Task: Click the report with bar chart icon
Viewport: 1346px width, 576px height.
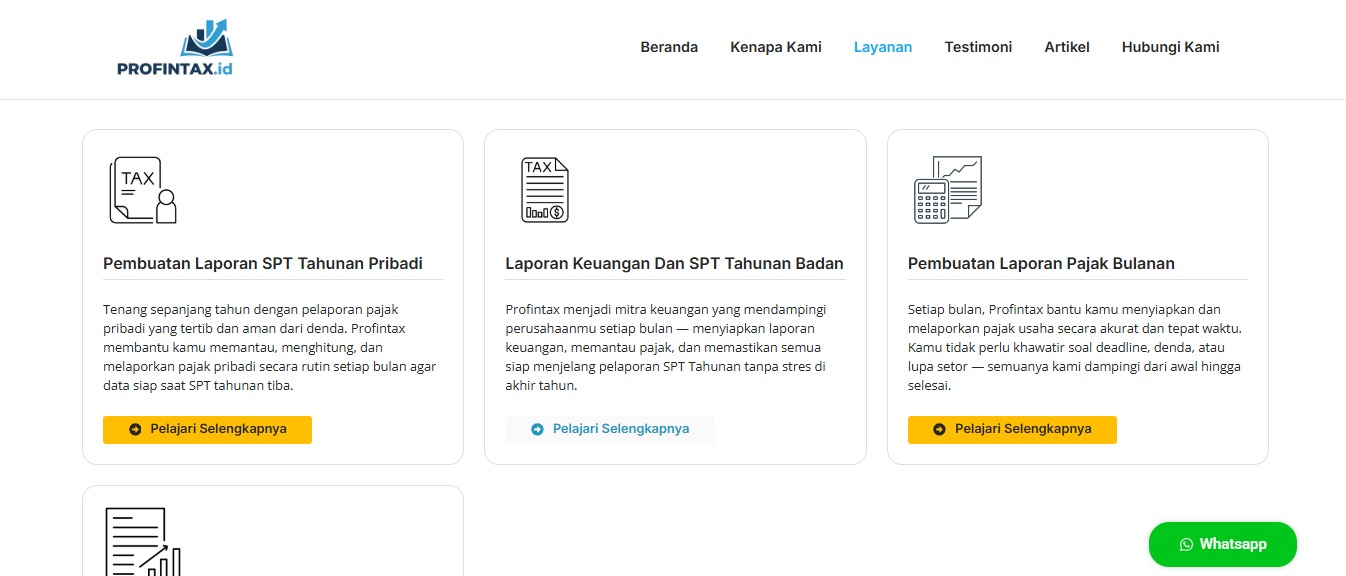Action: point(142,540)
